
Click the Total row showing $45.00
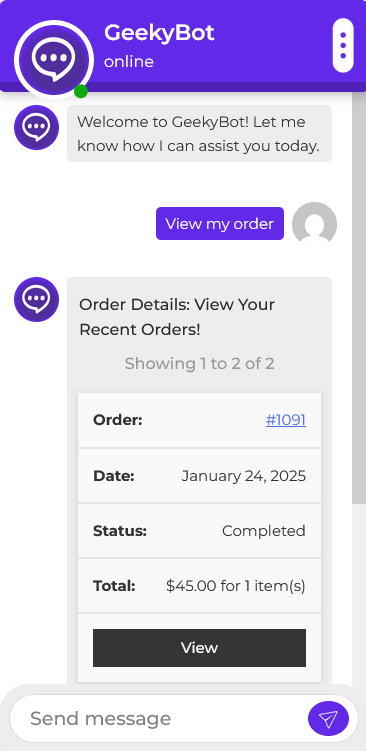click(199, 586)
